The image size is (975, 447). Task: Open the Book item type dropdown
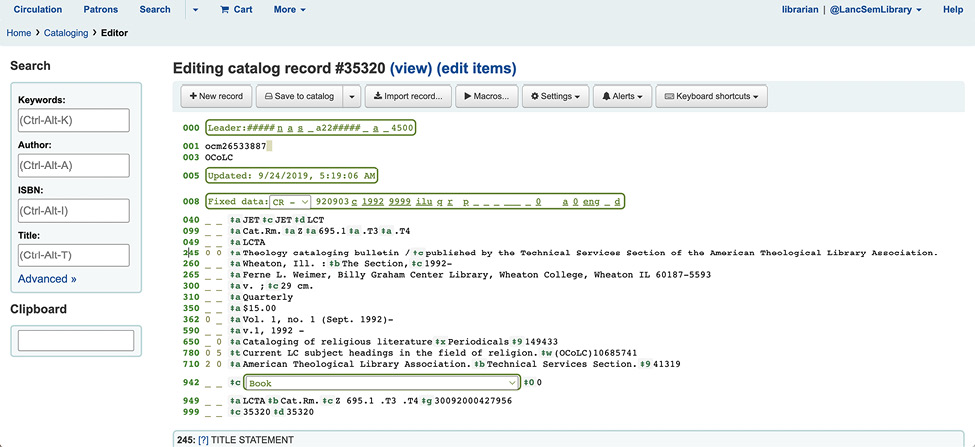382,383
